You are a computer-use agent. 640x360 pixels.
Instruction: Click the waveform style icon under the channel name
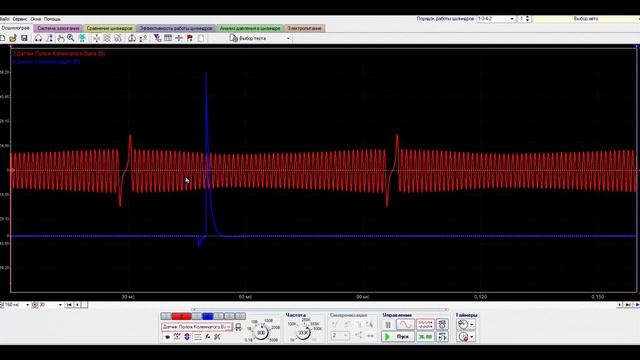[177, 337]
